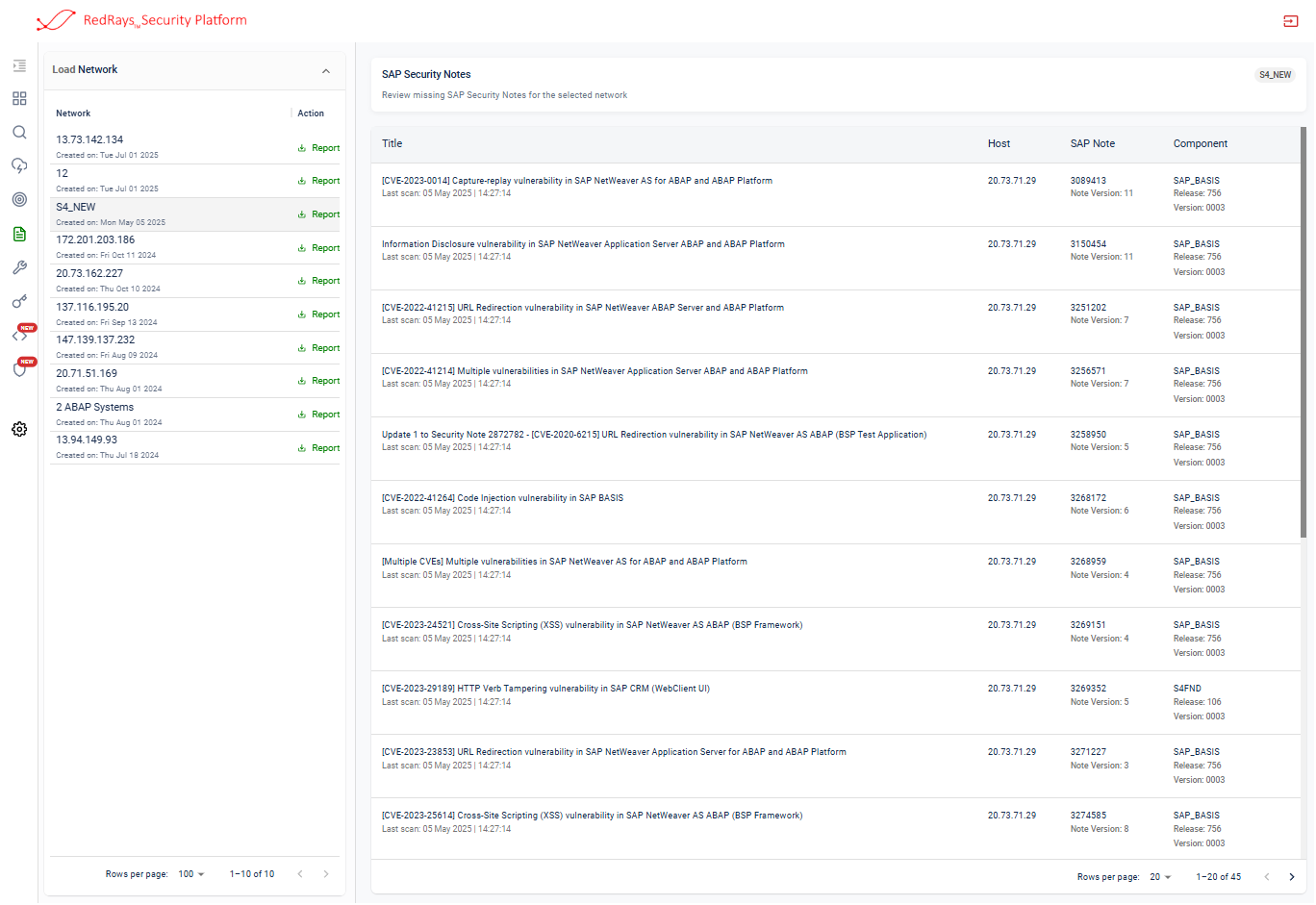Select network 13.94.149.93
Image resolution: width=1316 pixels, height=905 pixels.
pos(194,447)
